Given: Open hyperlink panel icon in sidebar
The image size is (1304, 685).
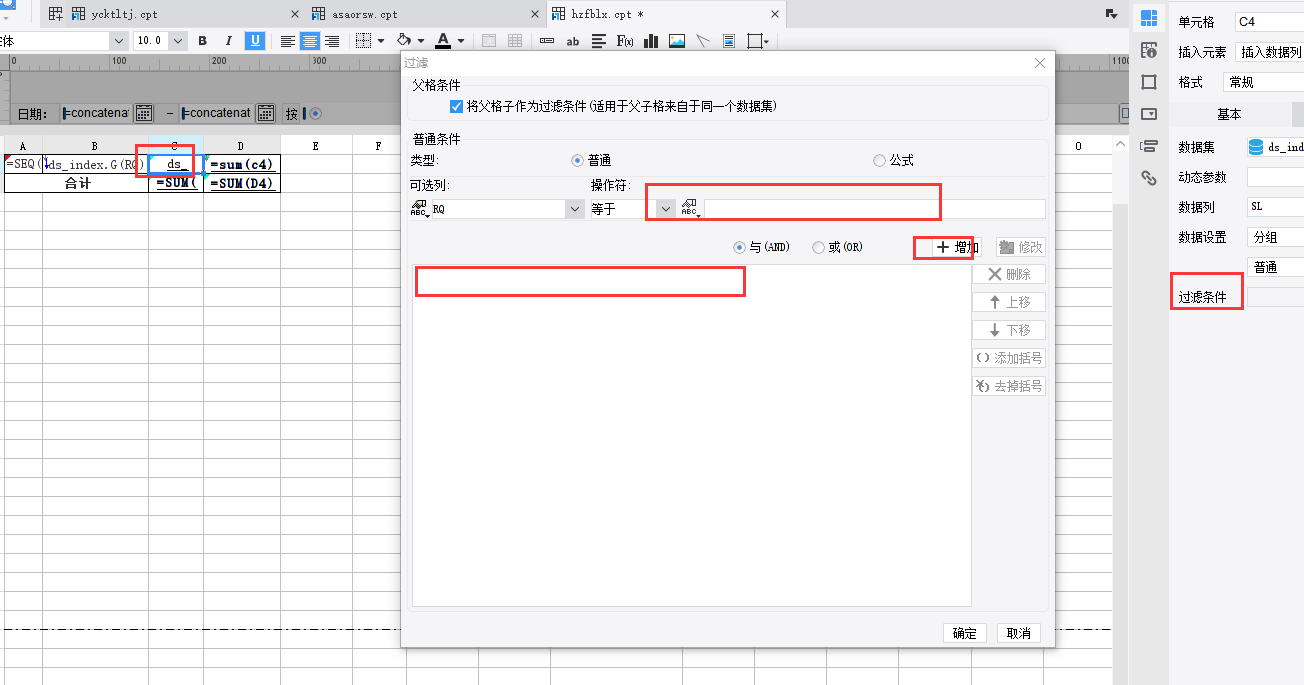Looking at the screenshot, I should [x=1148, y=178].
